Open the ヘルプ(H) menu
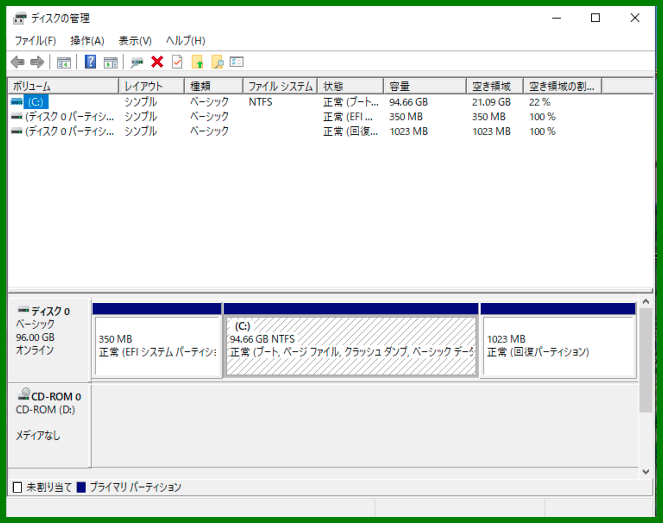 point(186,41)
